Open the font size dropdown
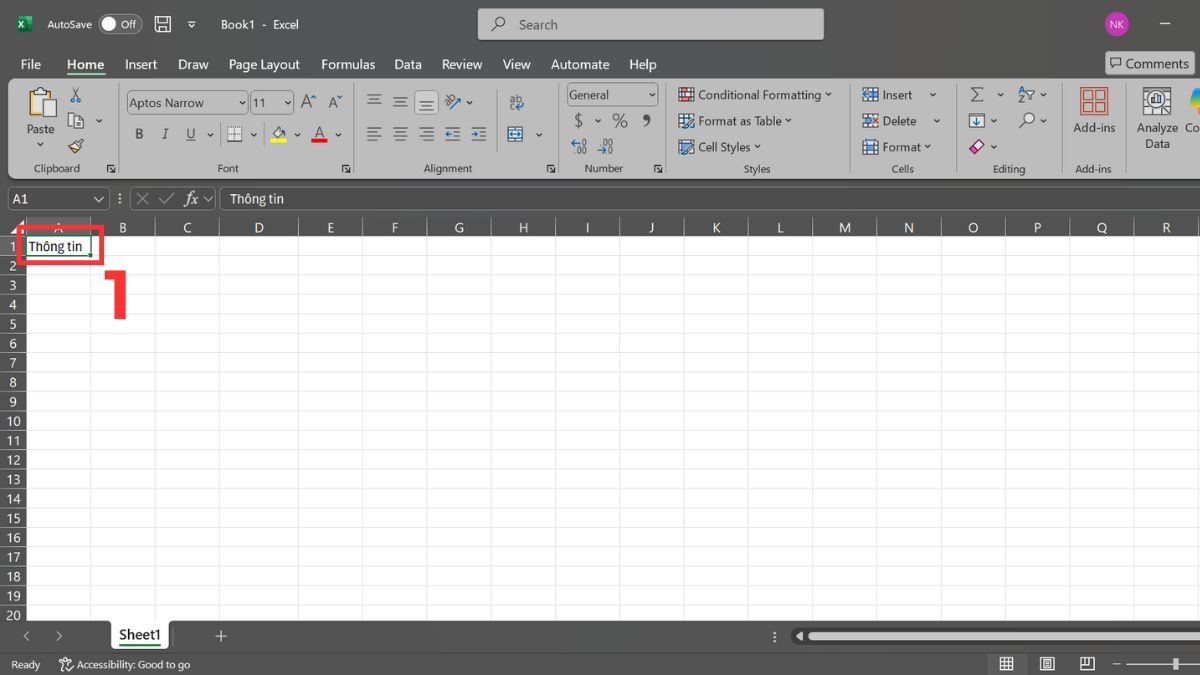The width and height of the screenshot is (1200, 675). [286, 102]
